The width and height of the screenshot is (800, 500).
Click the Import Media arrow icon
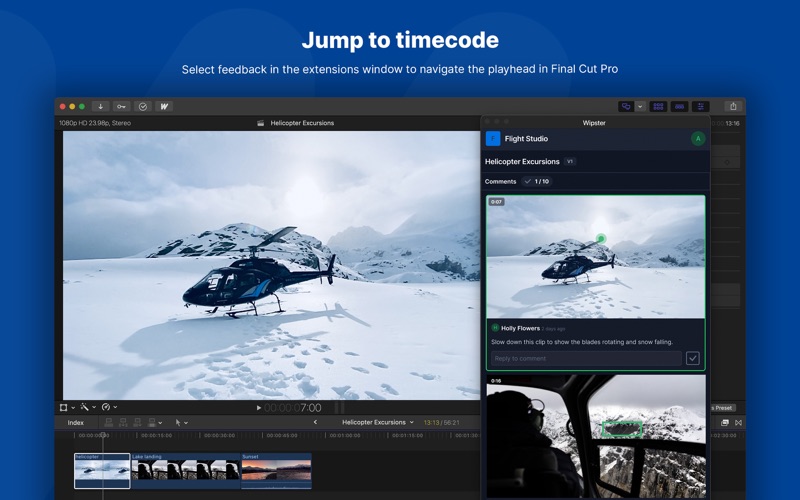(101, 107)
